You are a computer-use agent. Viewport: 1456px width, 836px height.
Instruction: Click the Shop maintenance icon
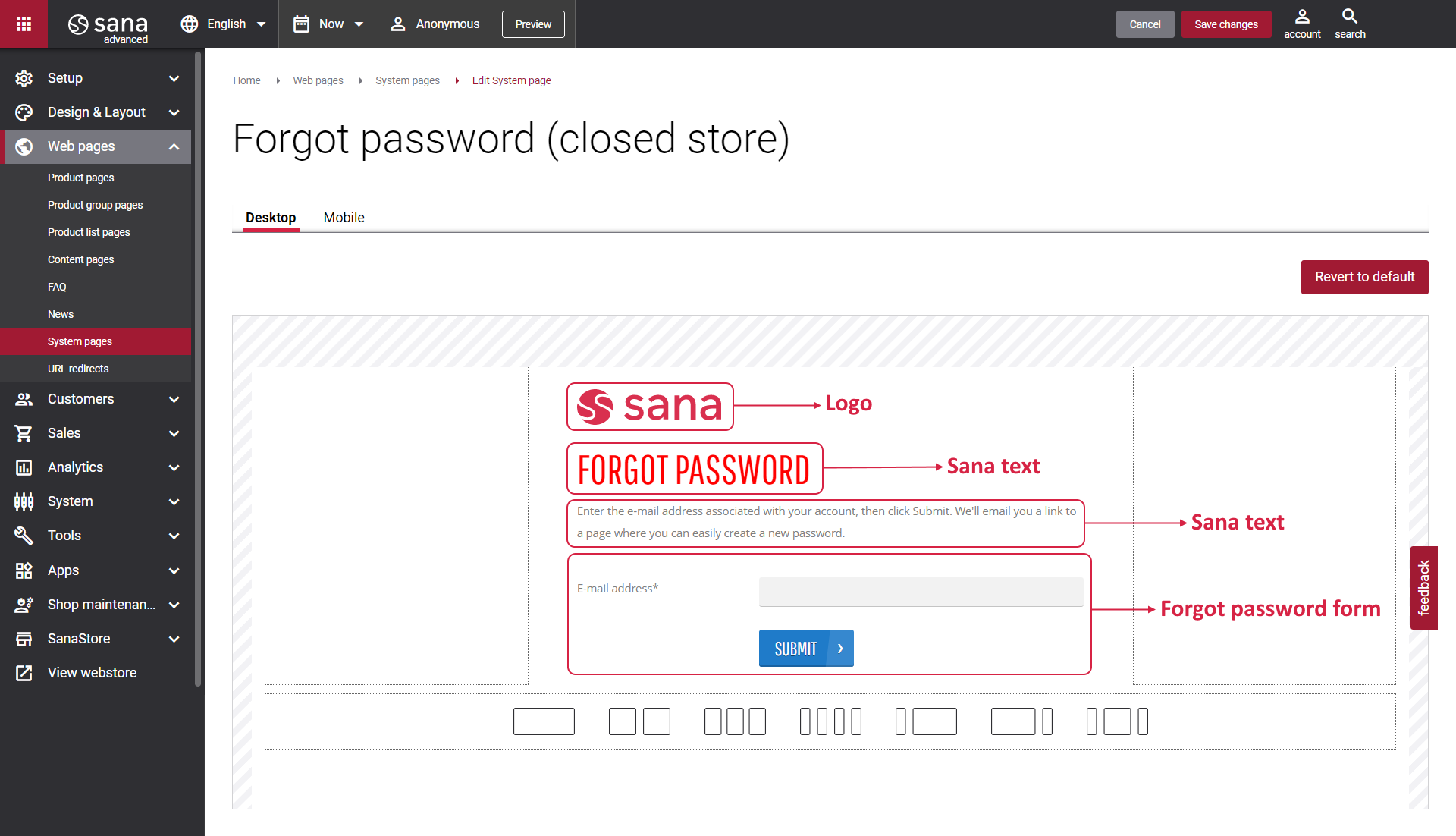tap(24, 605)
